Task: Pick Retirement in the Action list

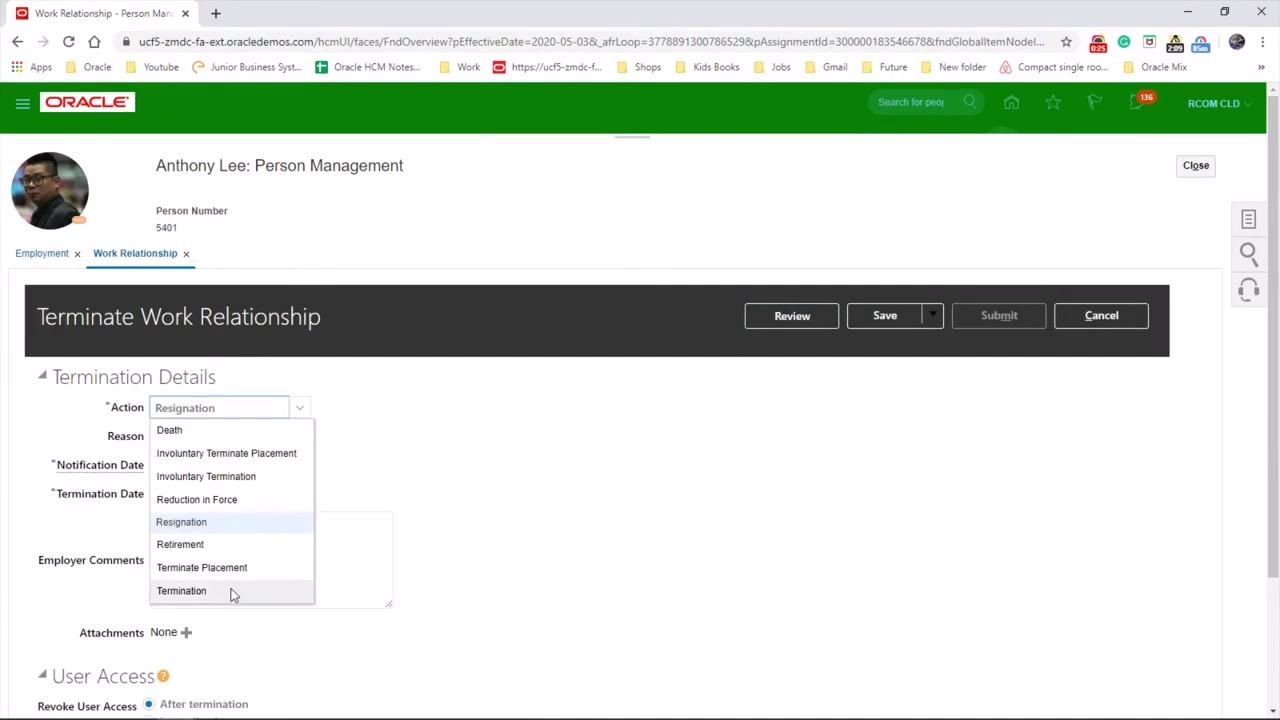Action: pyautogui.click(x=232, y=545)
